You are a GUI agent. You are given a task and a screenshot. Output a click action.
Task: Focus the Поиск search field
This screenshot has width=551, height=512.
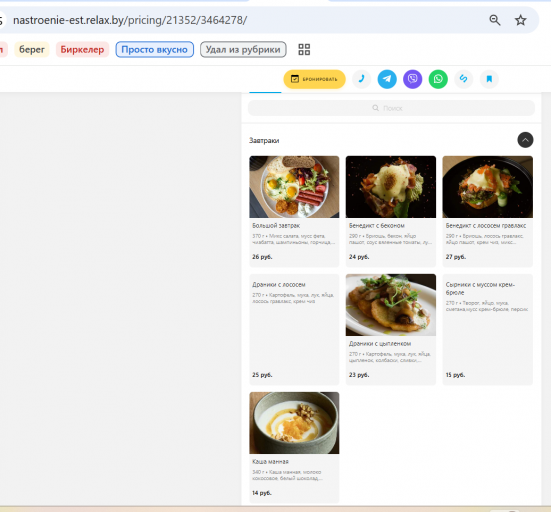click(x=391, y=108)
